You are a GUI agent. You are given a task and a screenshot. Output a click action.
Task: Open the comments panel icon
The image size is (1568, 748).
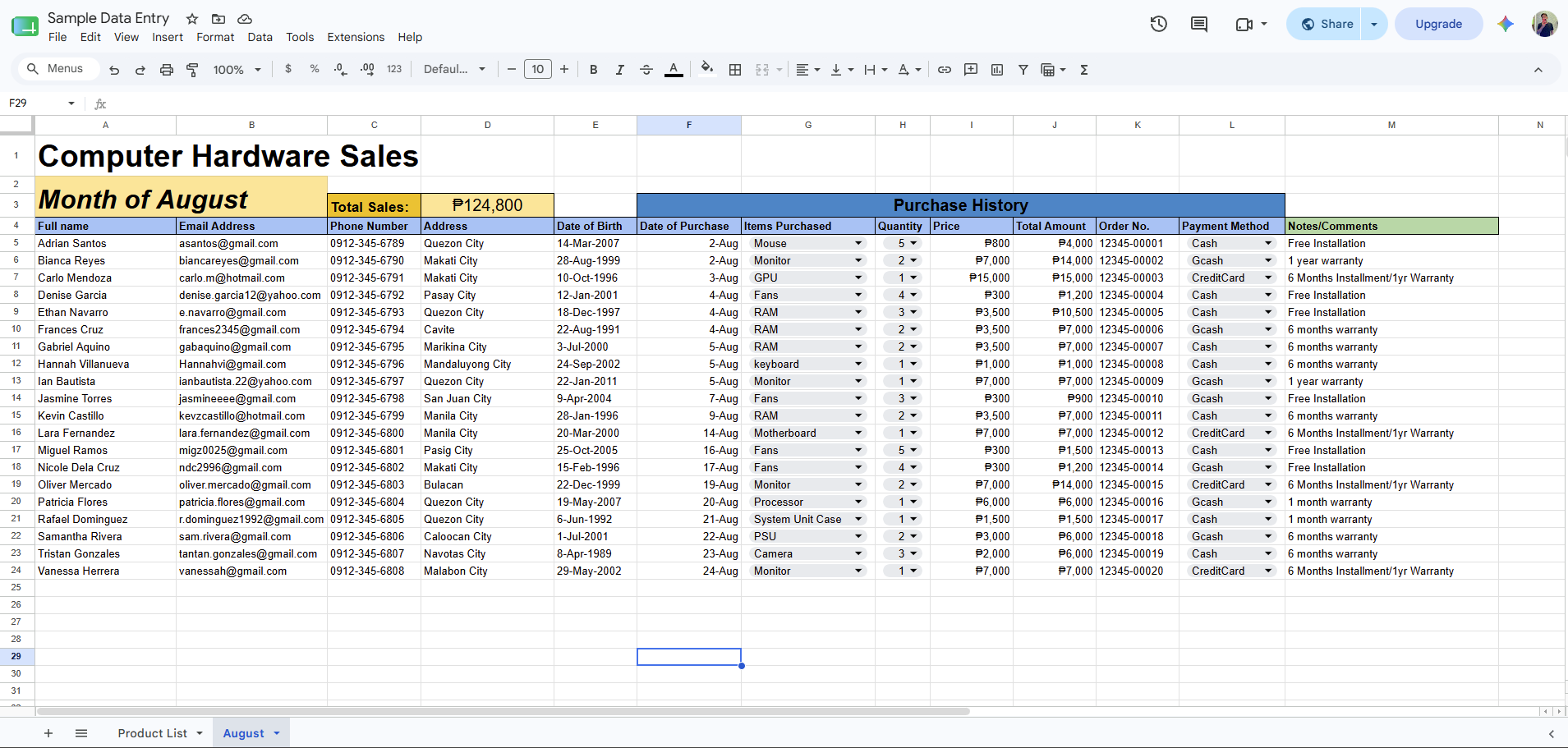tap(1199, 24)
